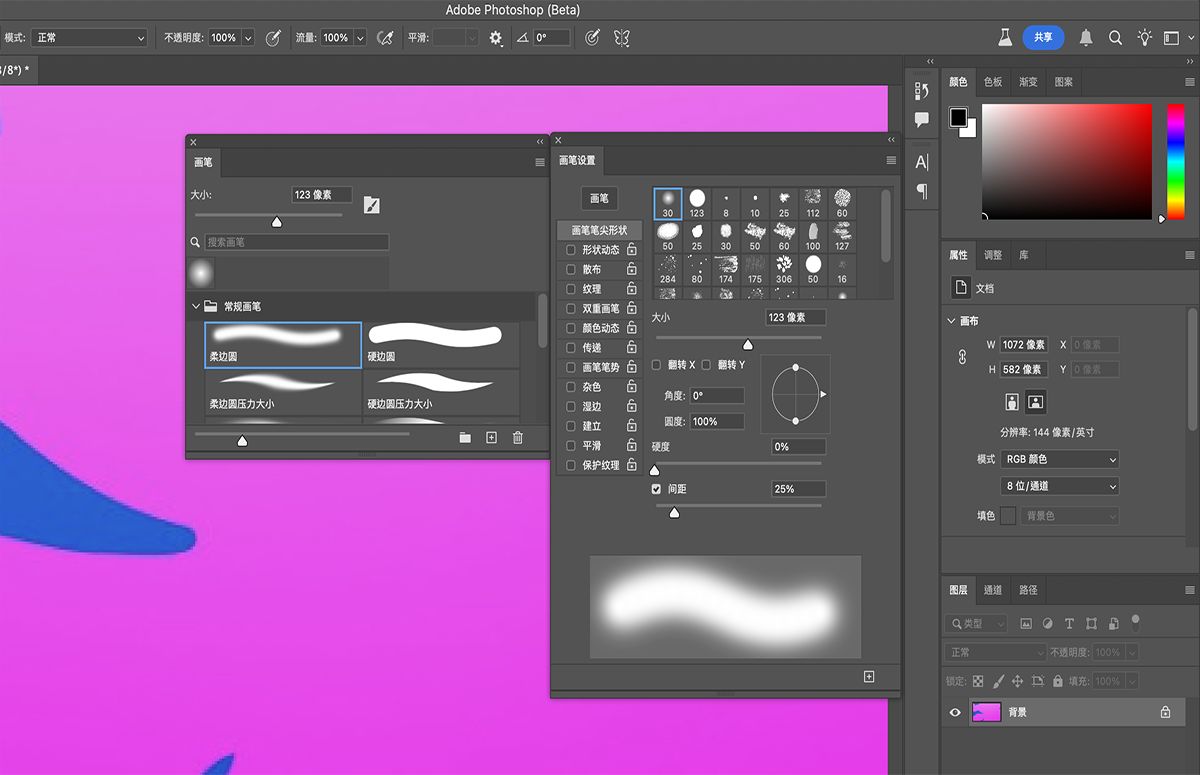Click the brush settings gear icon
This screenshot has width=1200, height=775.
(x=496, y=38)
